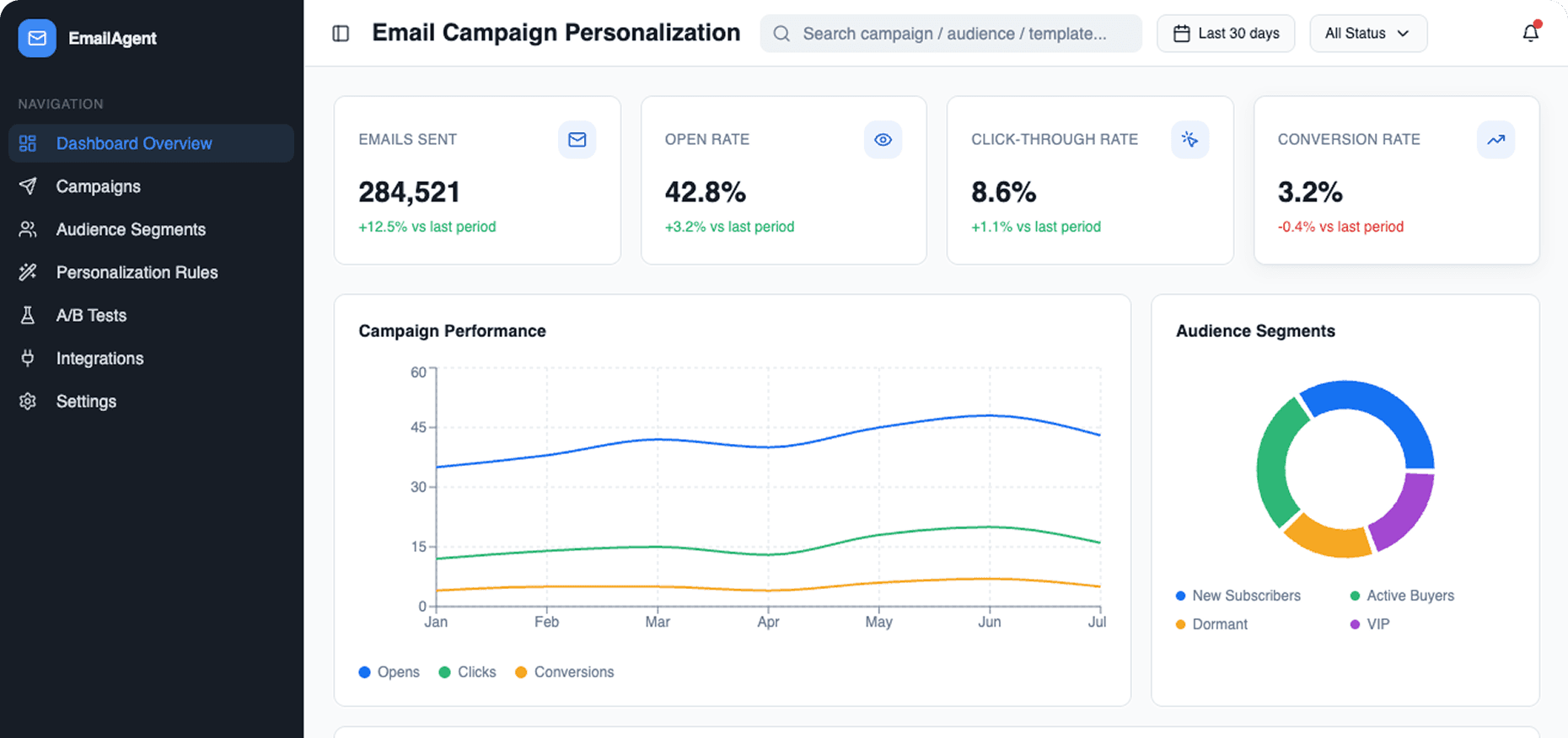Click the A/B Tests flask icon
The width and height of the screenshot is (1568, 738).
click(28, 315)
